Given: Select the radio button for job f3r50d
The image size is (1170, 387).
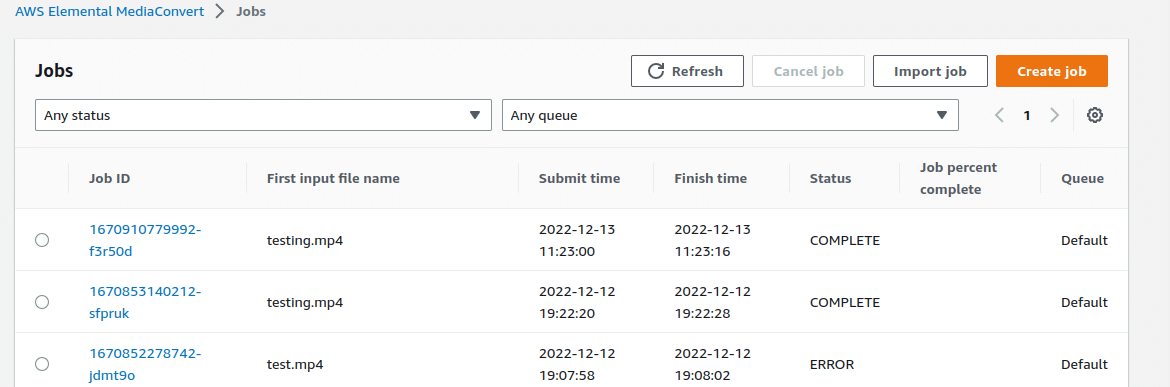Looking at the screenshot, I should point(43,240).
